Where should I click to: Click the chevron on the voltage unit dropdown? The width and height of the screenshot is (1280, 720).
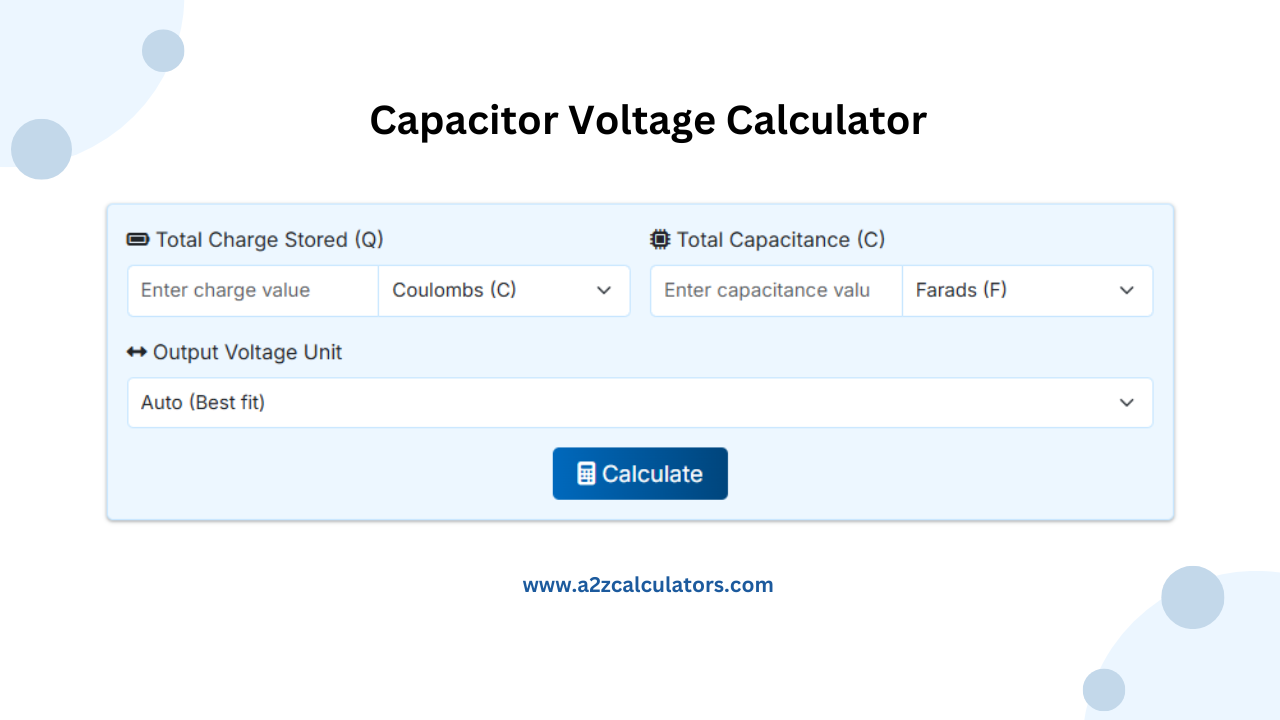(1127, 402)
